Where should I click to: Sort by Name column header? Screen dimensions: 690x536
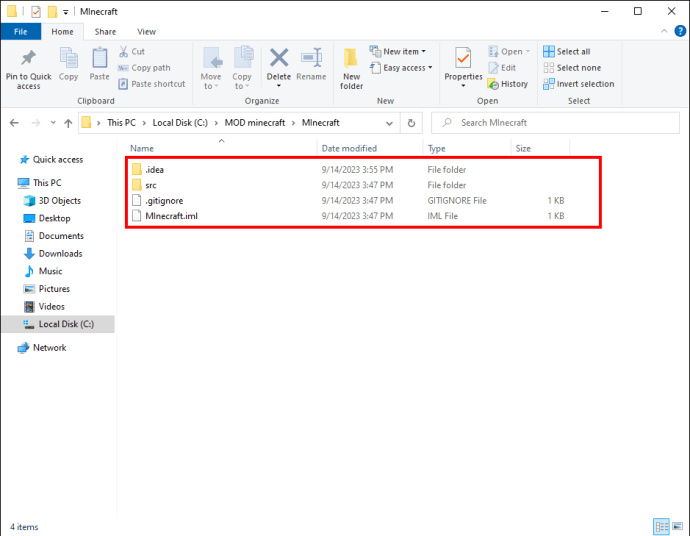click(x=222, y=148)
